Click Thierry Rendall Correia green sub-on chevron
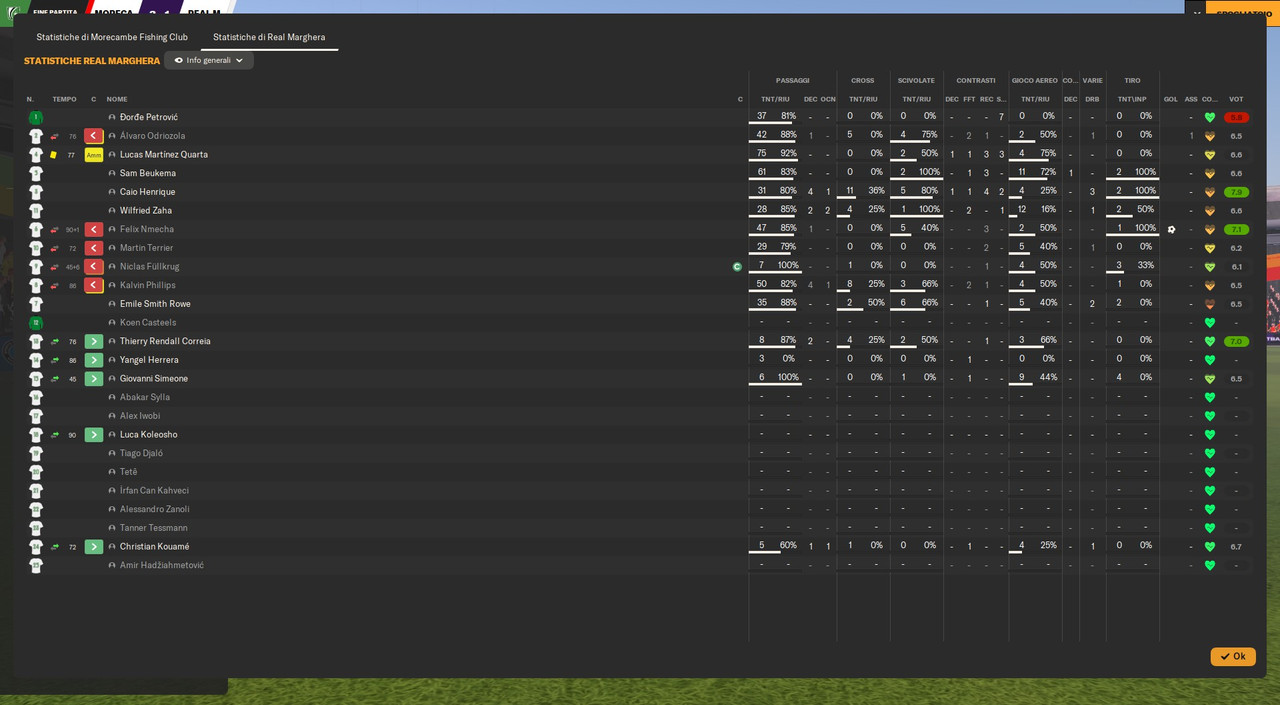The height and width of the screenshot is (705, 1280). (94, 342)
